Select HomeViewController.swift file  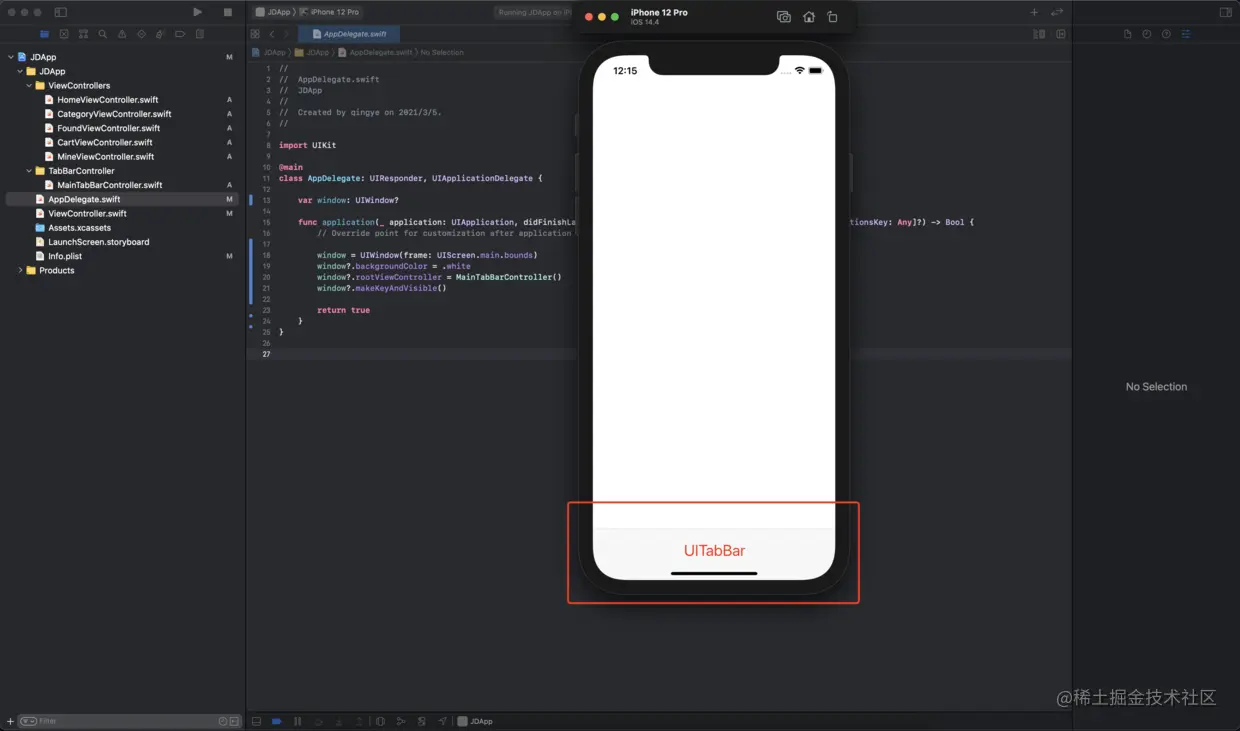(107, 100)
